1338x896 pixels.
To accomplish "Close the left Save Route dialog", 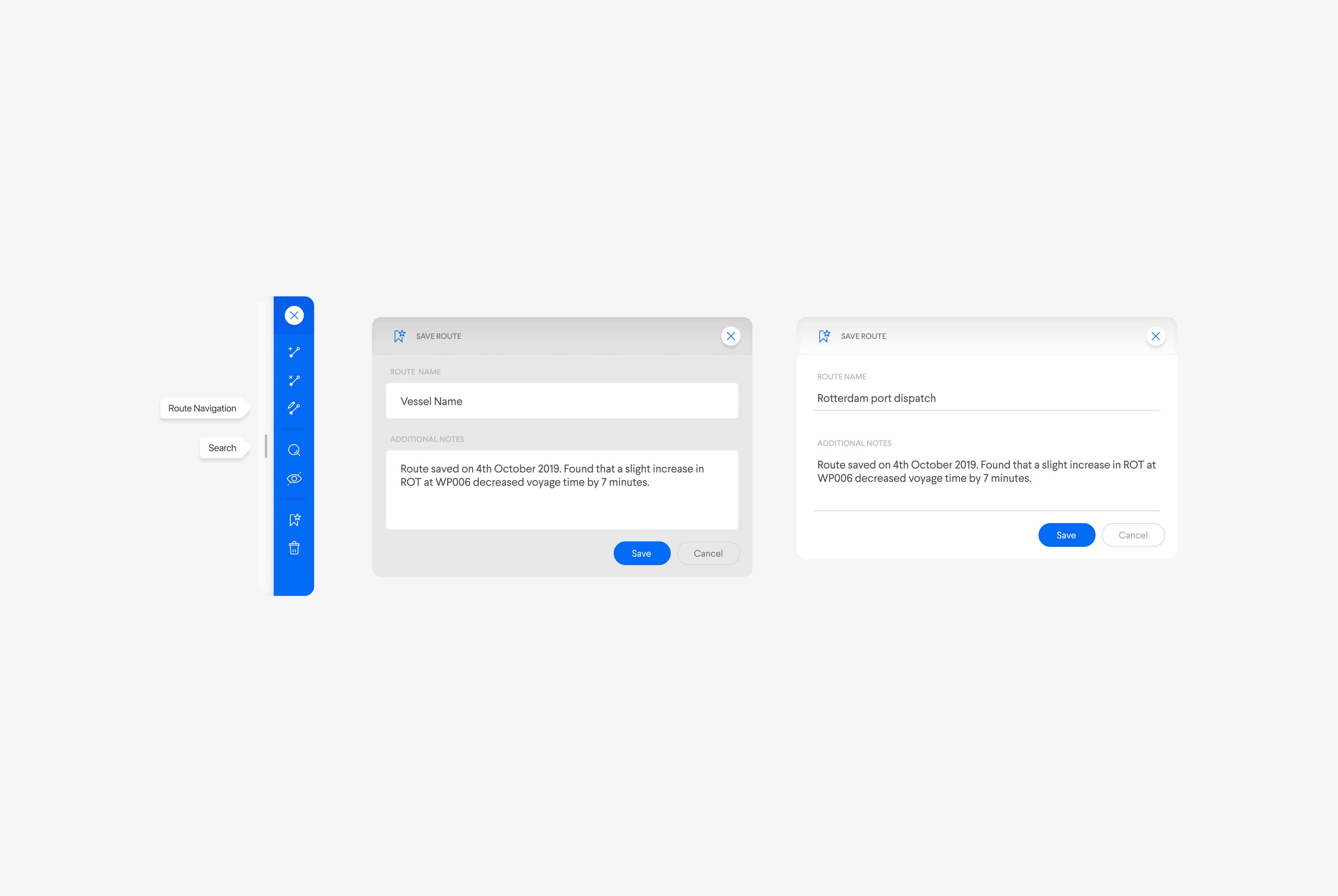I will (731, 336).
